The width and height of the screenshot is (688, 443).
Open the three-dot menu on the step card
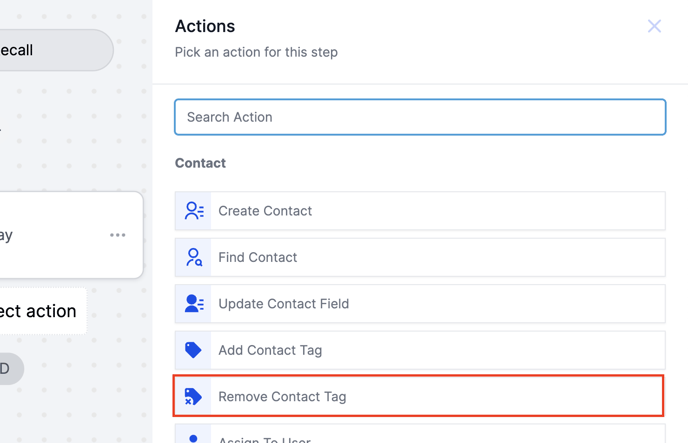point(118,235)
